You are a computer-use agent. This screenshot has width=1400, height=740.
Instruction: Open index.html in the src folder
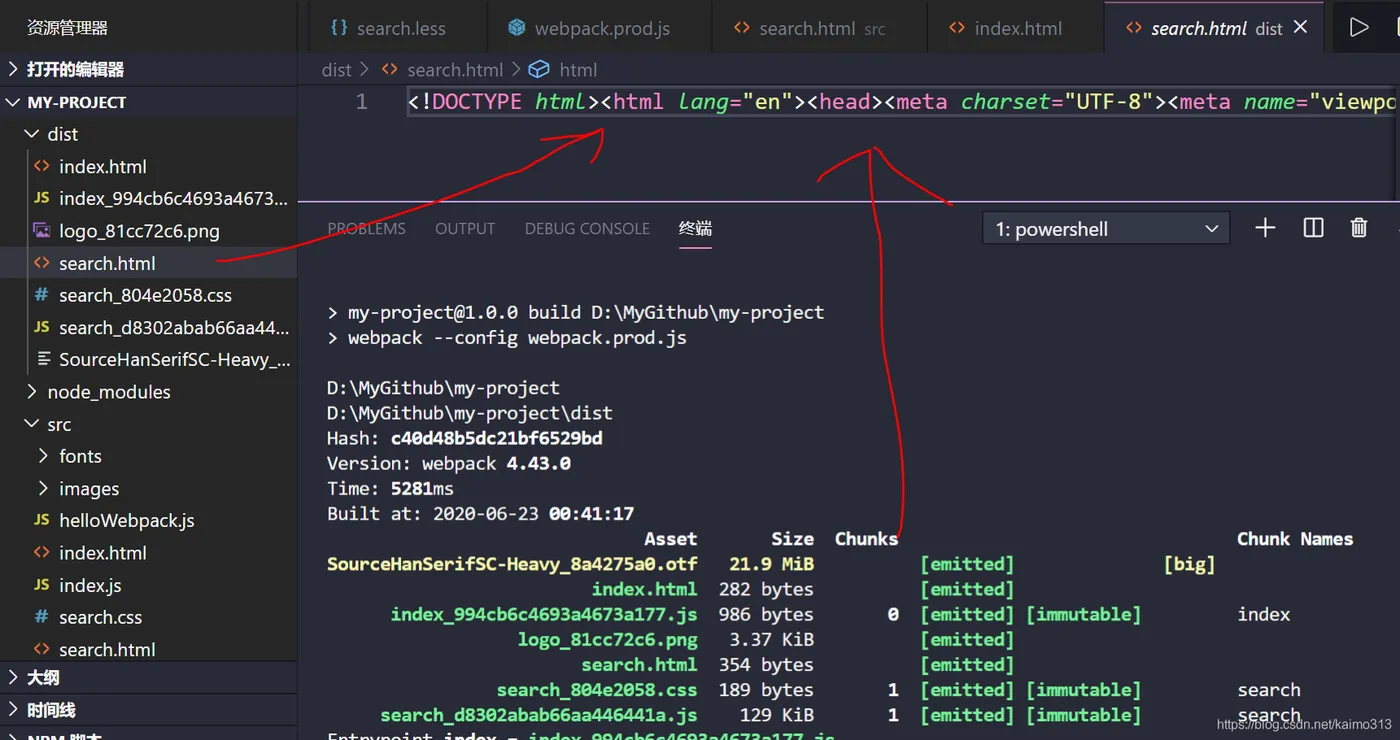(x=148, y=553)
